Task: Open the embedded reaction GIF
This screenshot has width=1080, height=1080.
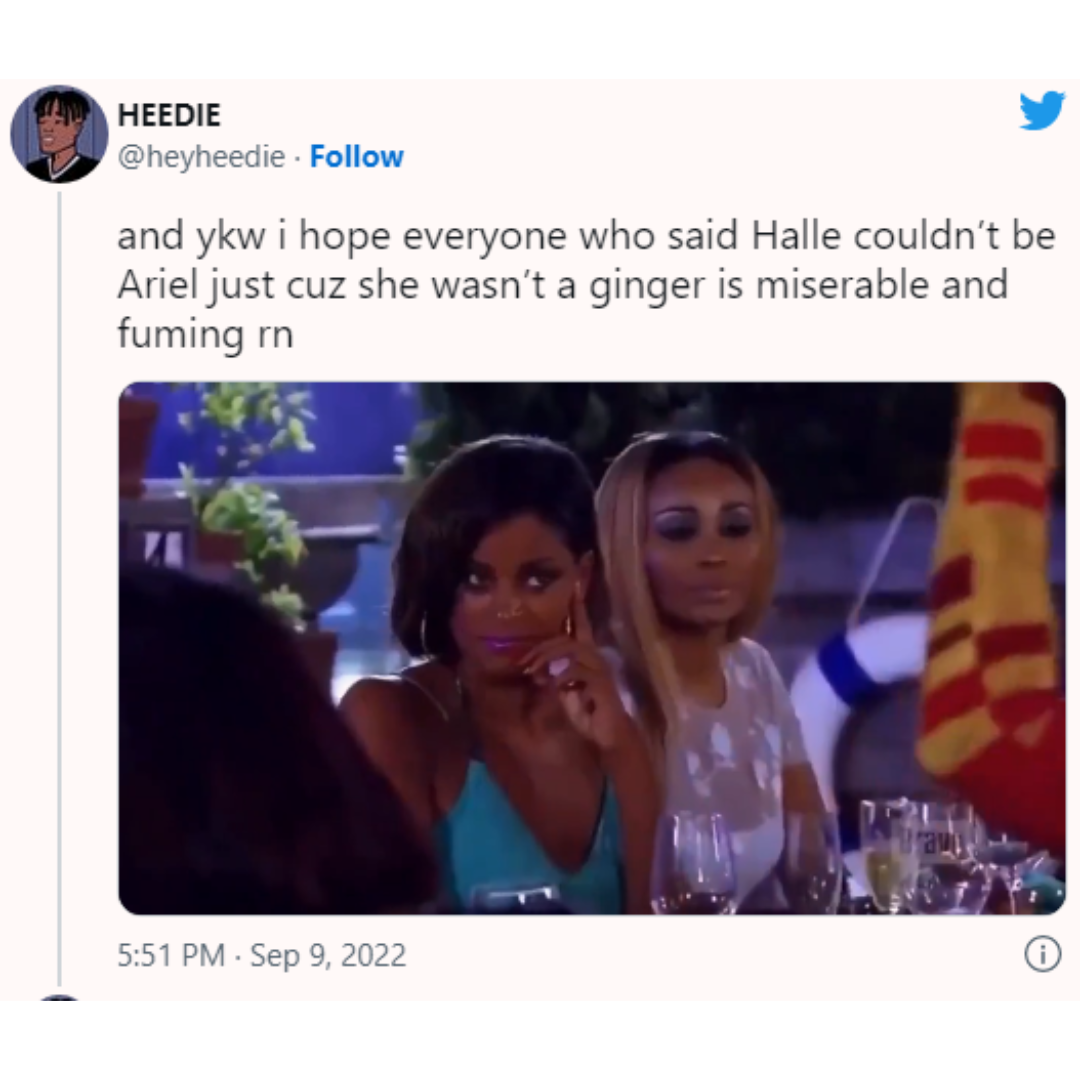Action: pos(592,648)
